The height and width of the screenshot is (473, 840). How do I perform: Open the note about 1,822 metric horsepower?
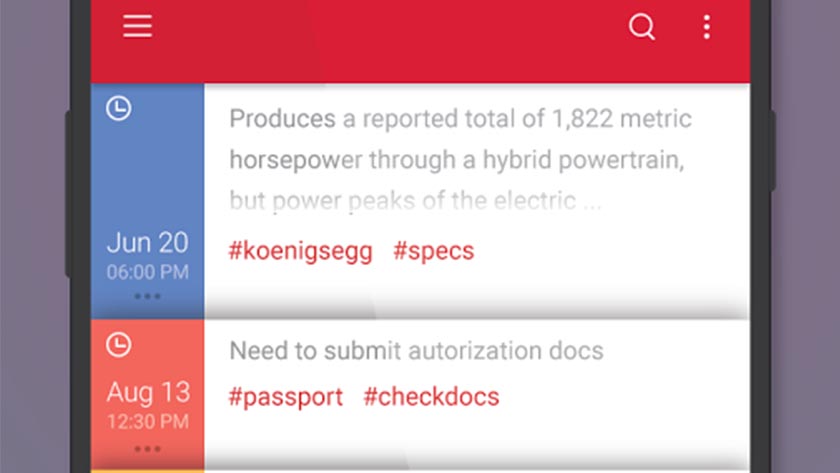coord(460,160)
